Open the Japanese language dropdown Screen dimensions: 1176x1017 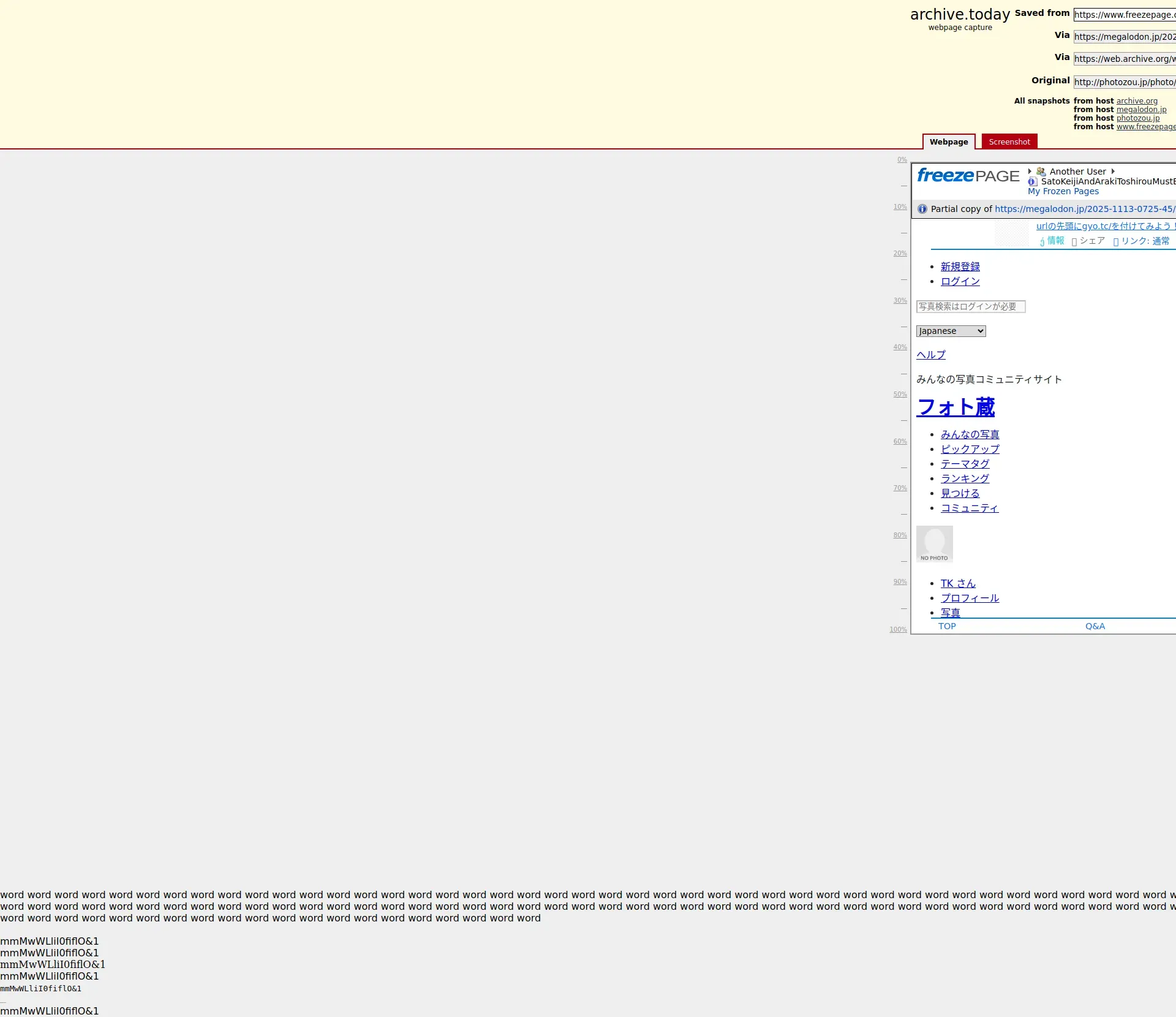click(x=951, y=331)
